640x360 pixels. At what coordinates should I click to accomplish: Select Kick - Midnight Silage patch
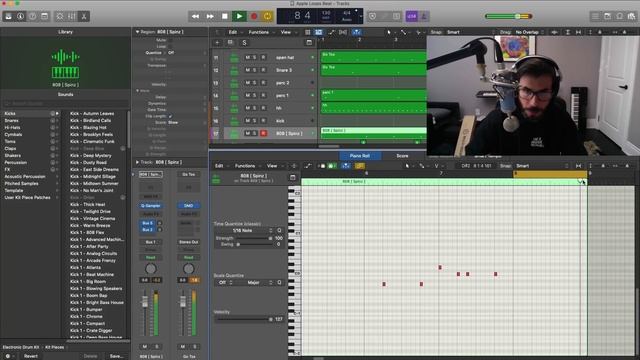tap(93, 176)
